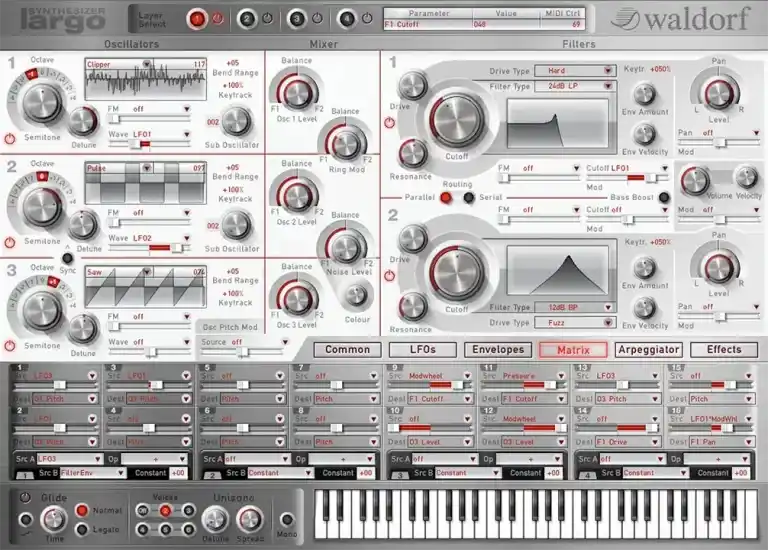Click Oscillator 1 Sub Oscillator knob
The image size is (768, 550).
236,122
